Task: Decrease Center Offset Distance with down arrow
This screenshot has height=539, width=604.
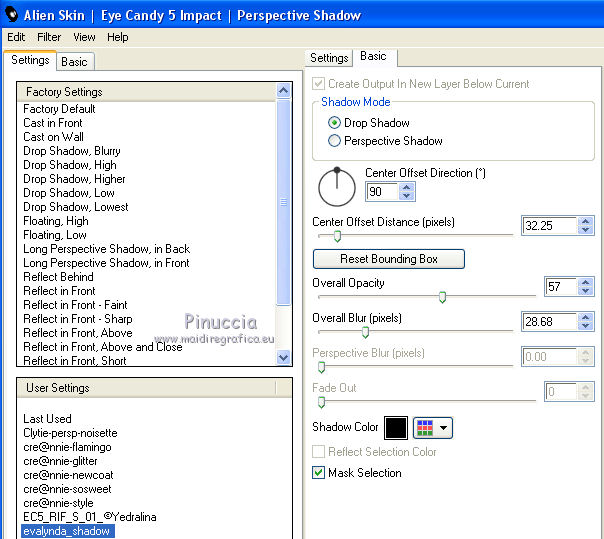Action: (x=586, y=230)
